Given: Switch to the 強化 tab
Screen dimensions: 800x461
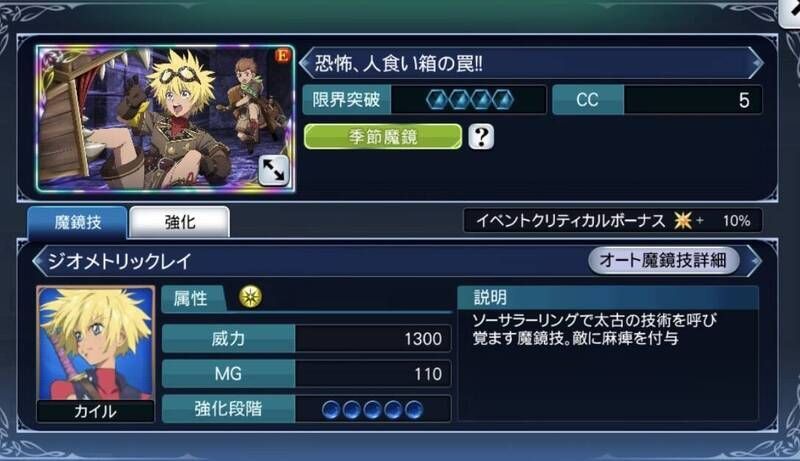Looking at the screenshot, I should [180, 222].
